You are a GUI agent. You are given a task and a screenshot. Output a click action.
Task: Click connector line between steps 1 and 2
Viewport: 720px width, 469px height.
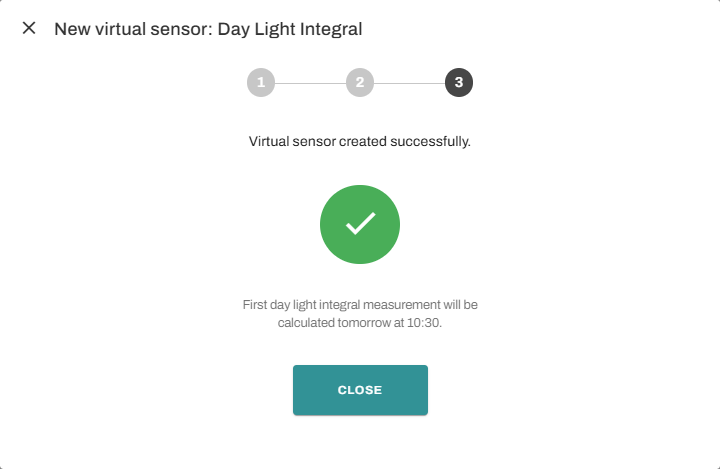coord(310,83)
